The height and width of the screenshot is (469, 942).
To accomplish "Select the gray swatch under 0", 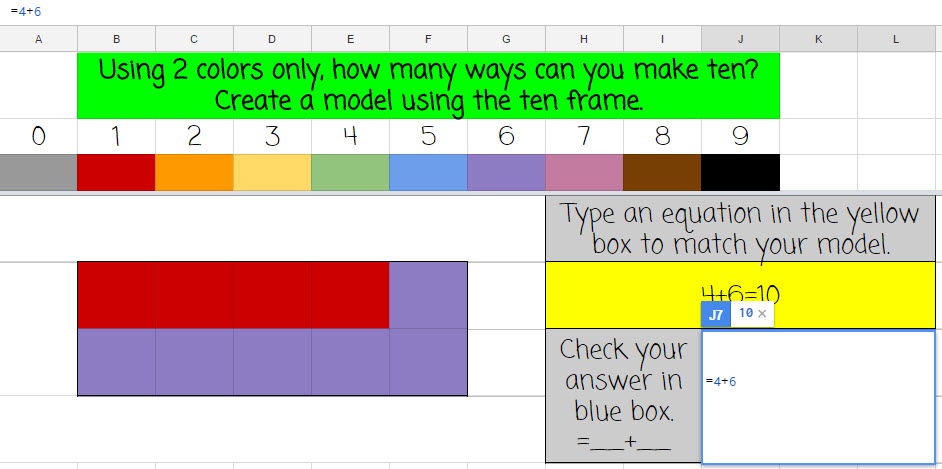I will [38, 172].
